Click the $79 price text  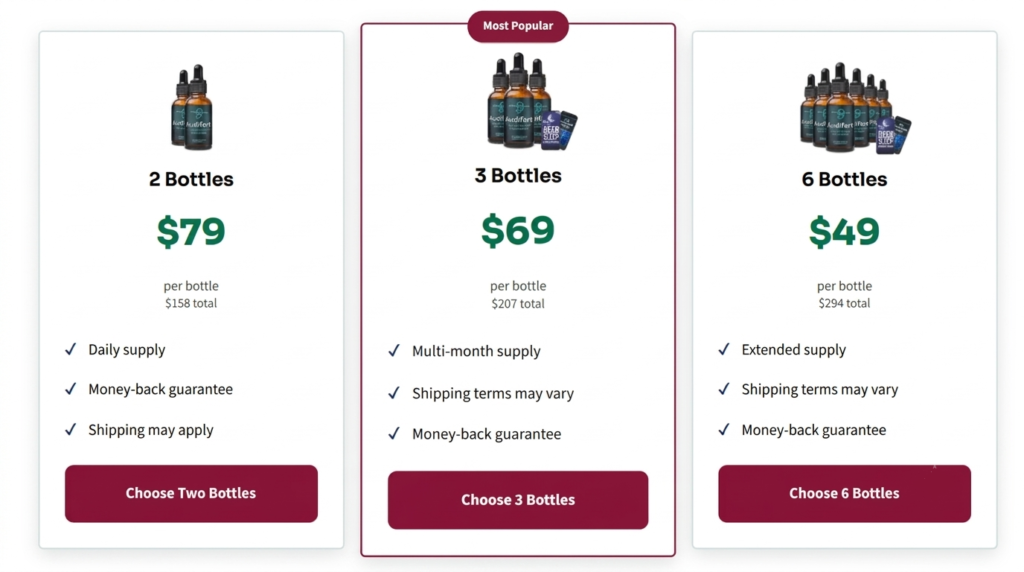tap(191, 231)
